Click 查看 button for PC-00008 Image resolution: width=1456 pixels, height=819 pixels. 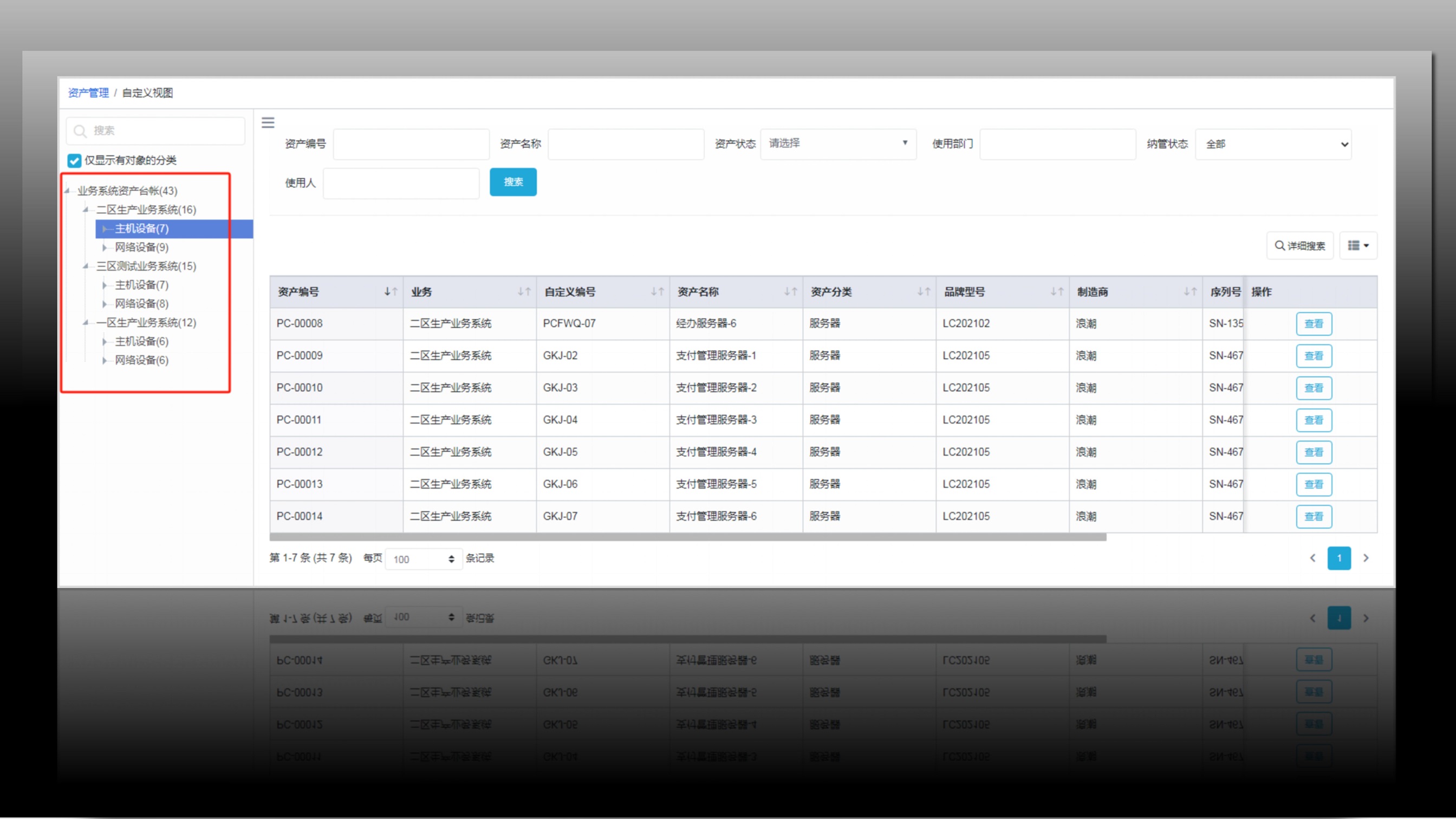(1313, 324)
